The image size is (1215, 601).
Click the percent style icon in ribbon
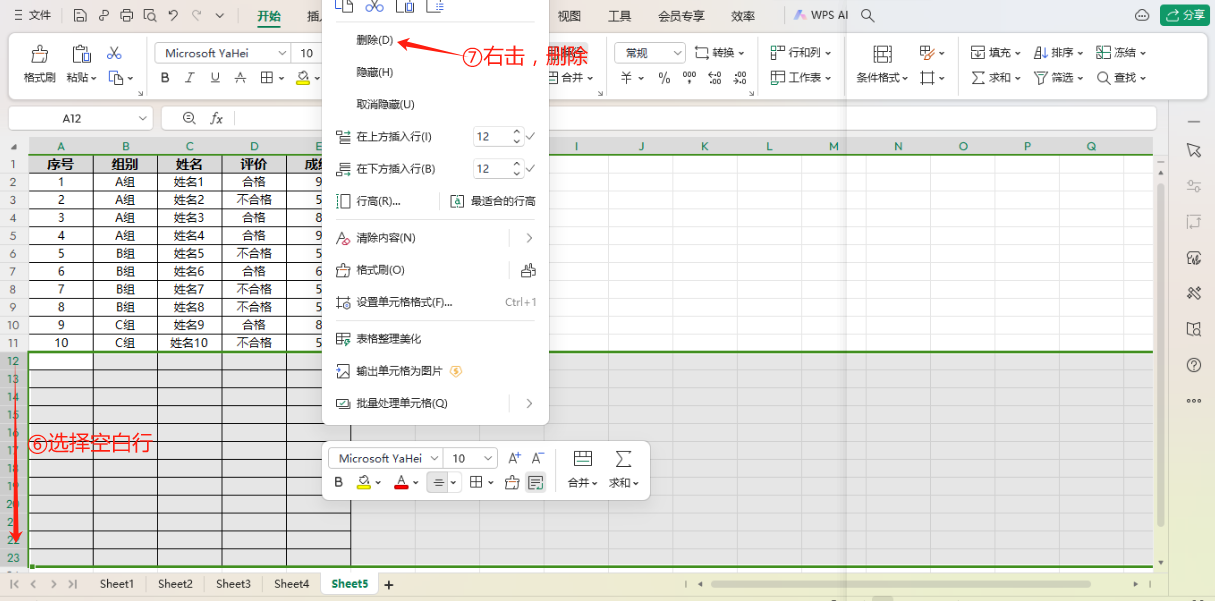click(x=663, y=78)
